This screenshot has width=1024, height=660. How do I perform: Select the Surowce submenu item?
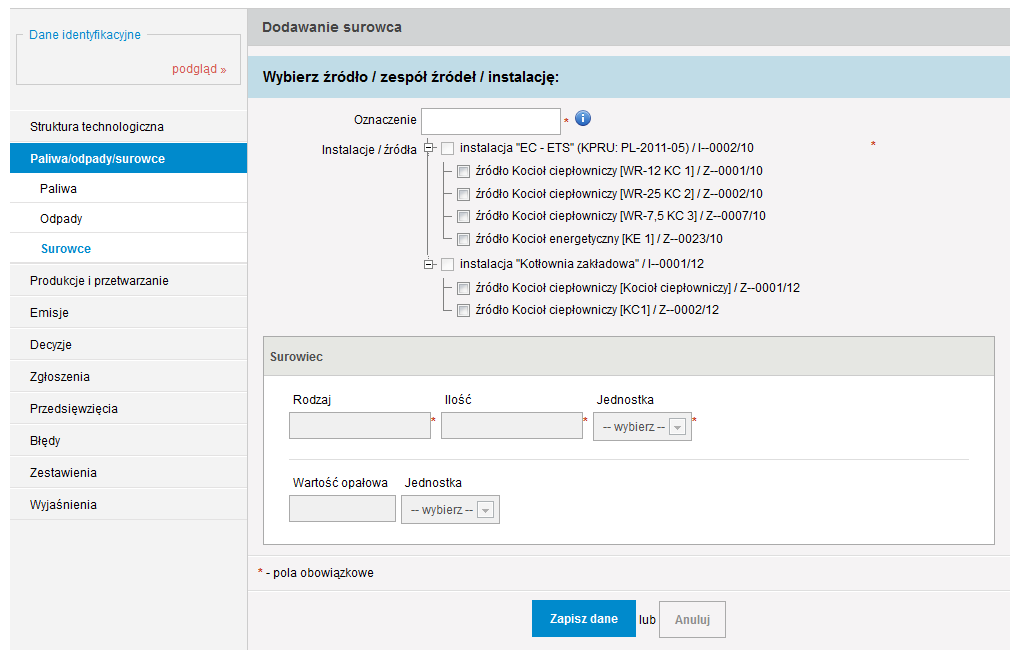(x=129, y=249)
